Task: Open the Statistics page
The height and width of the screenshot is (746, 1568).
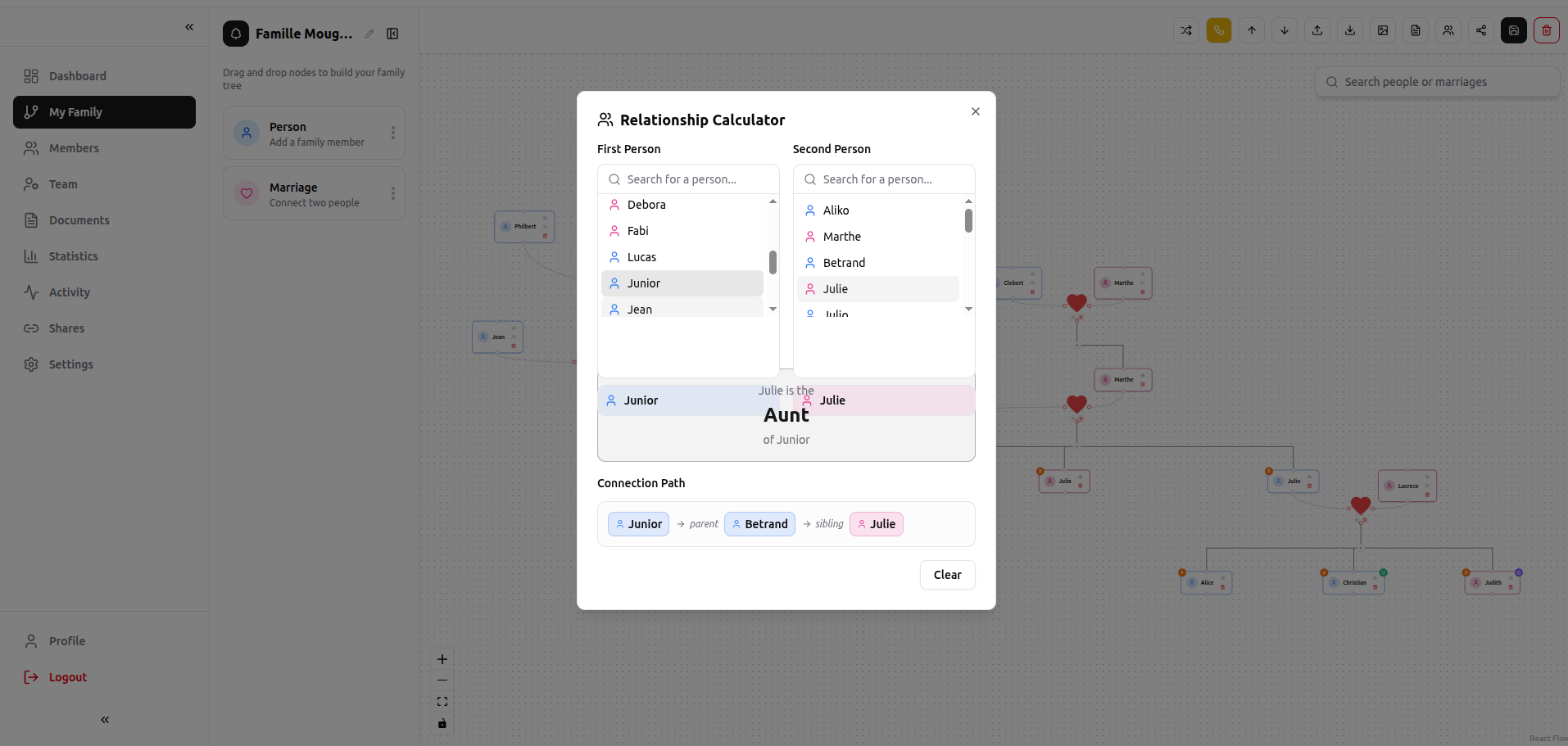Action: point(104,256)
